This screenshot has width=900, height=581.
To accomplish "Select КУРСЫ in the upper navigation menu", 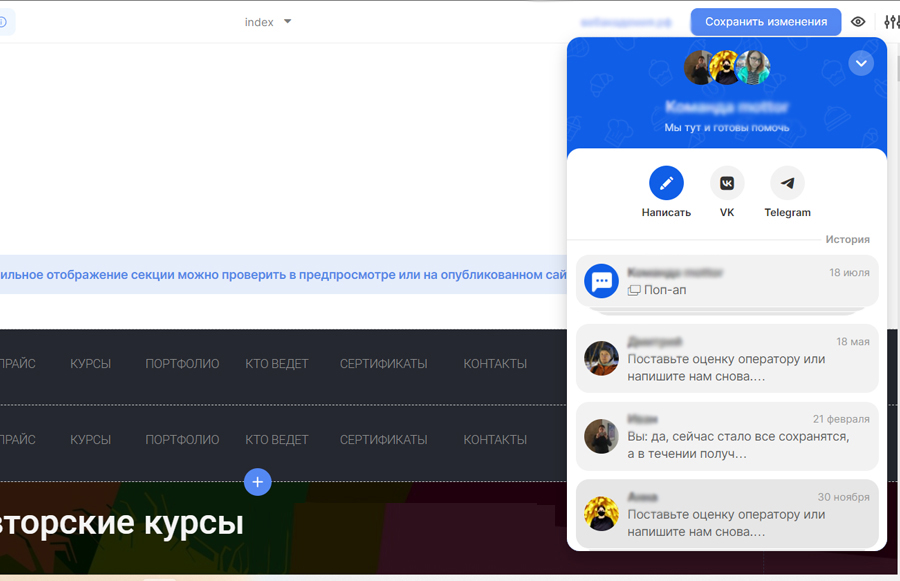I will (x=90, y=364).
